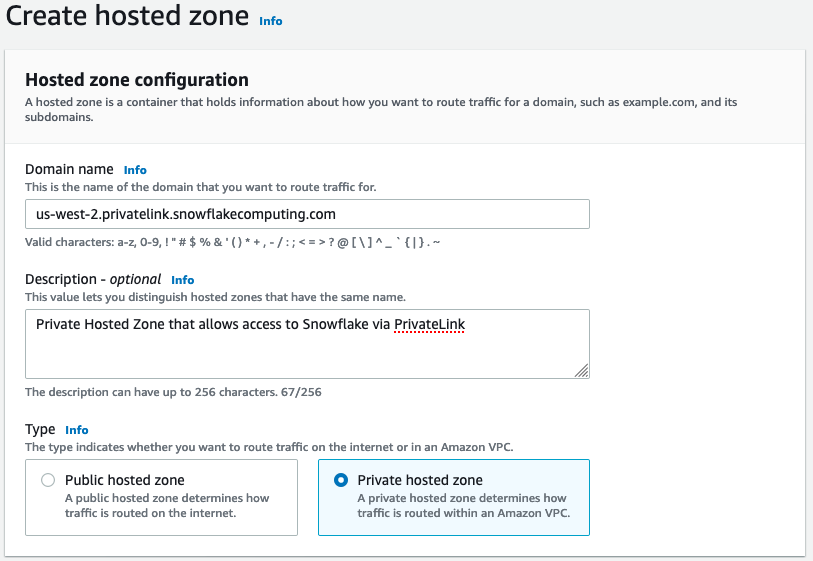813x561 pixels.
Task: Click the underlined PrivateLink word in description
Action: pyautogui.click(x=430, y=324)
